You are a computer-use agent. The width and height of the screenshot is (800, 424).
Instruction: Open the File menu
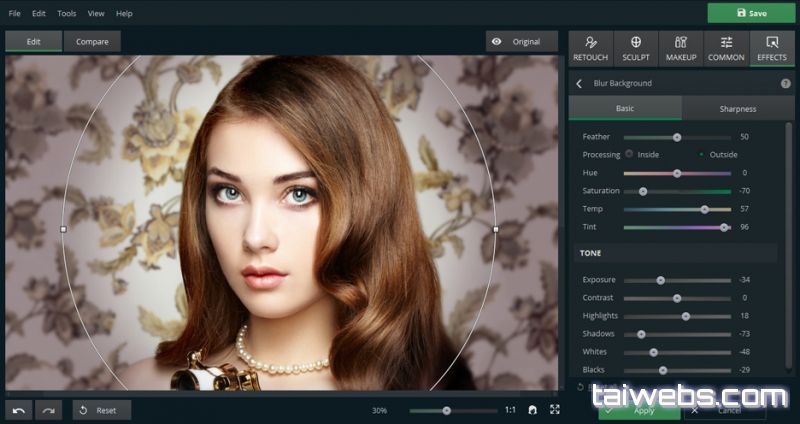pyautogui.click(x=14, y=14)
